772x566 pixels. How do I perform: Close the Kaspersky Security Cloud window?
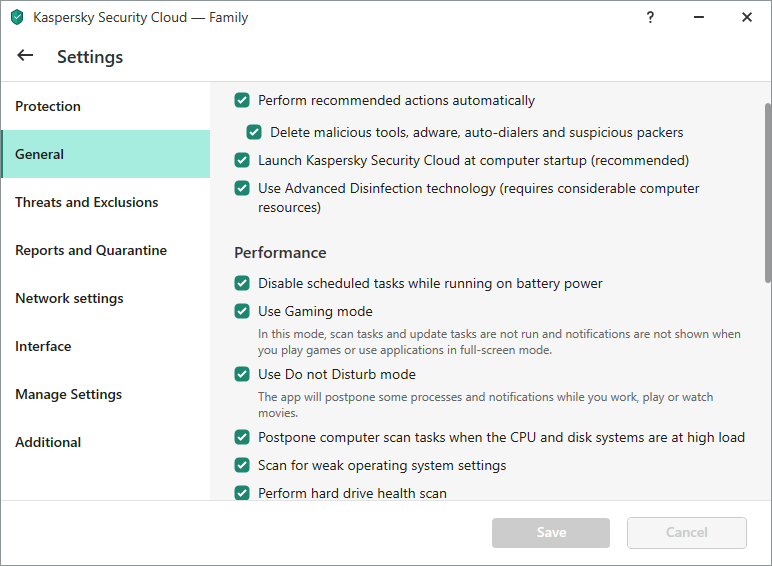[x=747, y=17]
